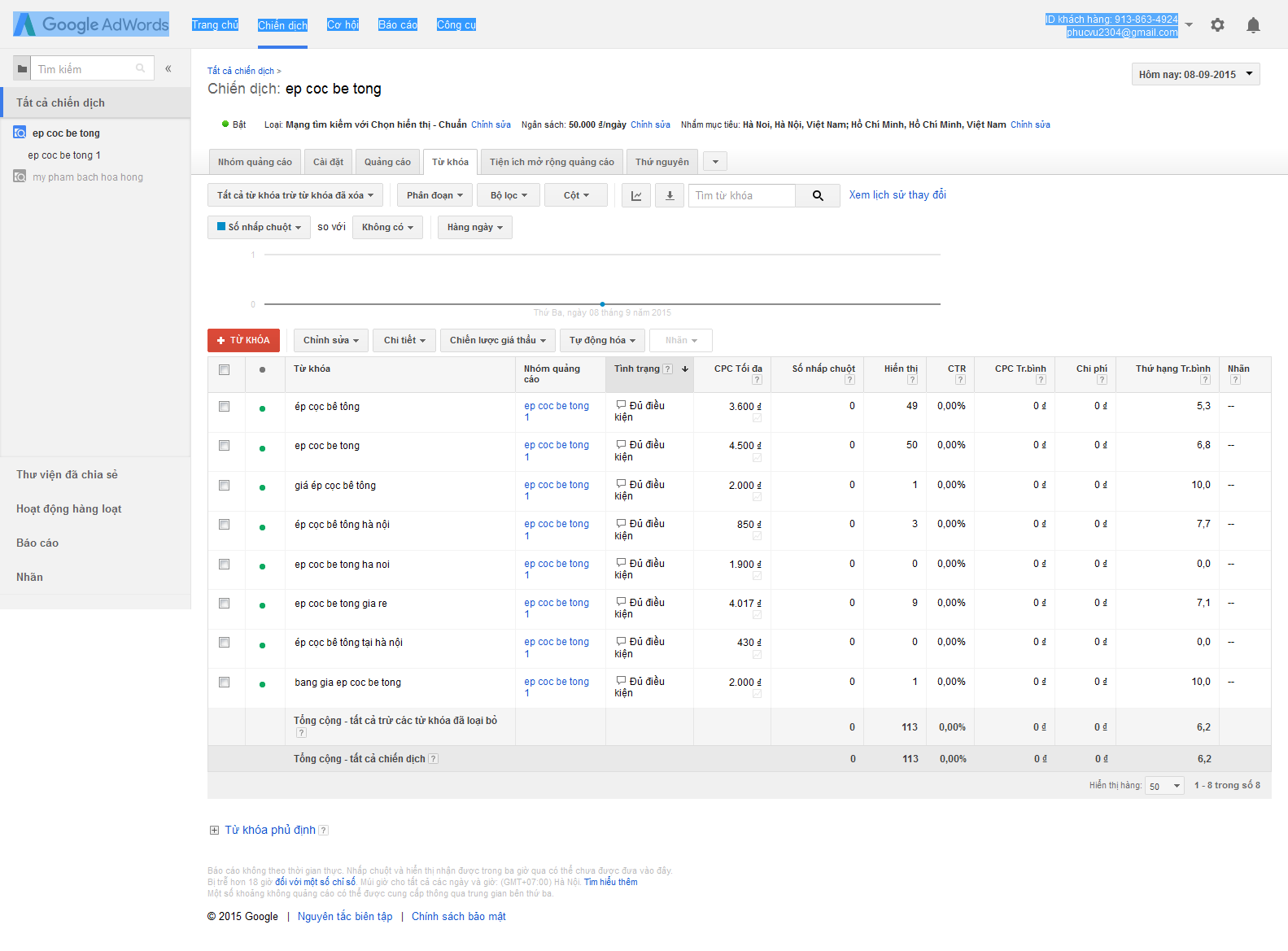Click the 'Tìm từ khóa' search field
The width and height of the screenshot is (1288, 951).
click(741, 196)
